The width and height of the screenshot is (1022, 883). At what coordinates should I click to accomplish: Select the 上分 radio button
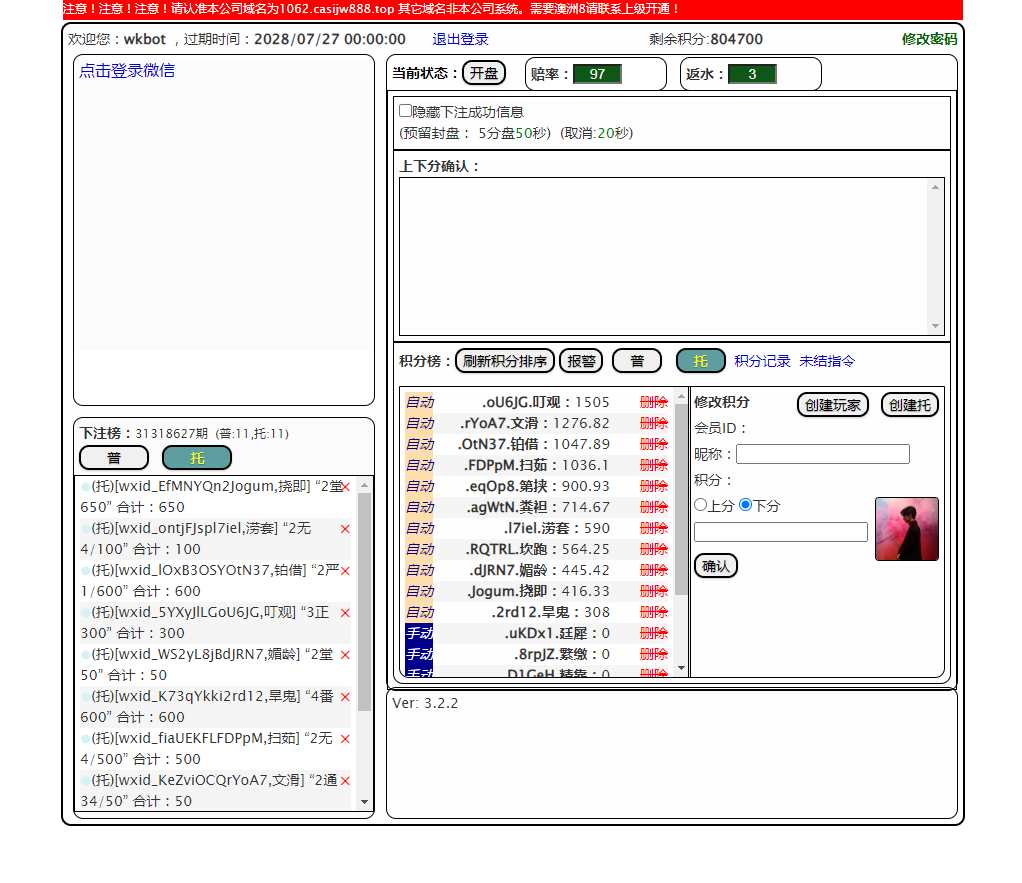coord(700,505)
